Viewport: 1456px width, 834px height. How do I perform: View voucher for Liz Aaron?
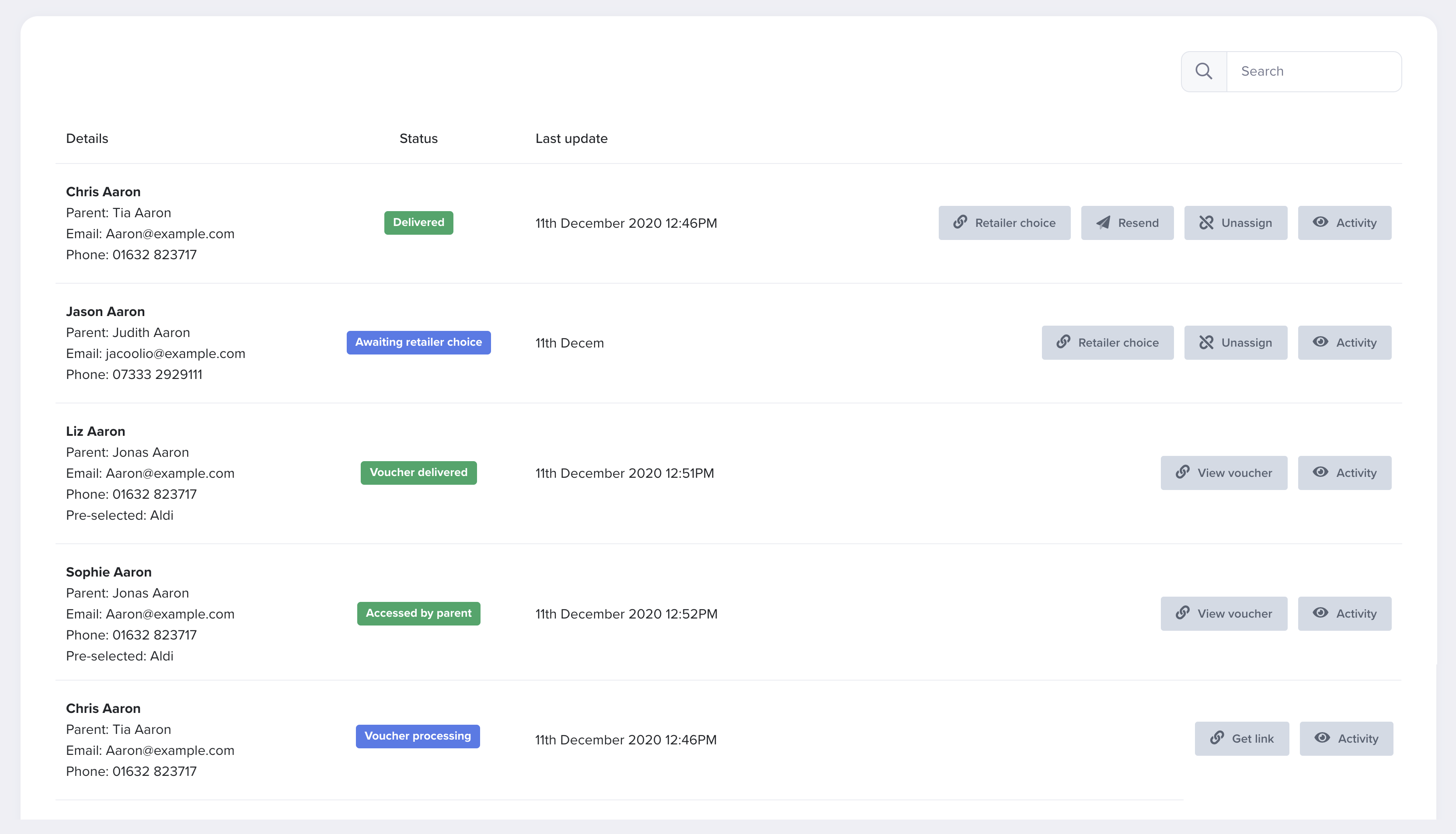[x=1223, y=473]
